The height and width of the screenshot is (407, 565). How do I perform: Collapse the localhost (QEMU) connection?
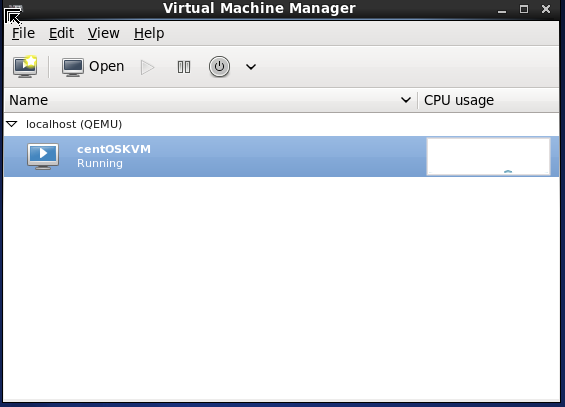12,124
